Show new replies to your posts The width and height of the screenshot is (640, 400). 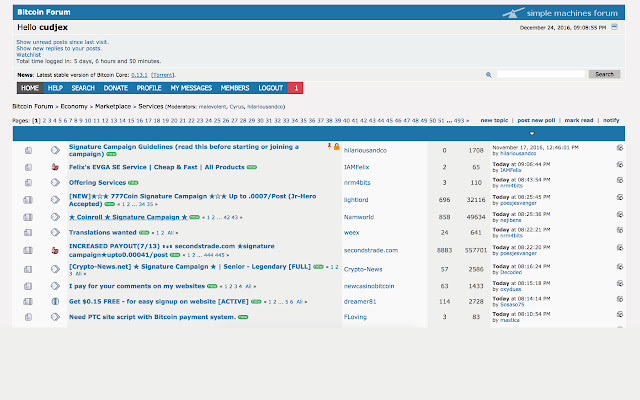(x=59, y=48)
